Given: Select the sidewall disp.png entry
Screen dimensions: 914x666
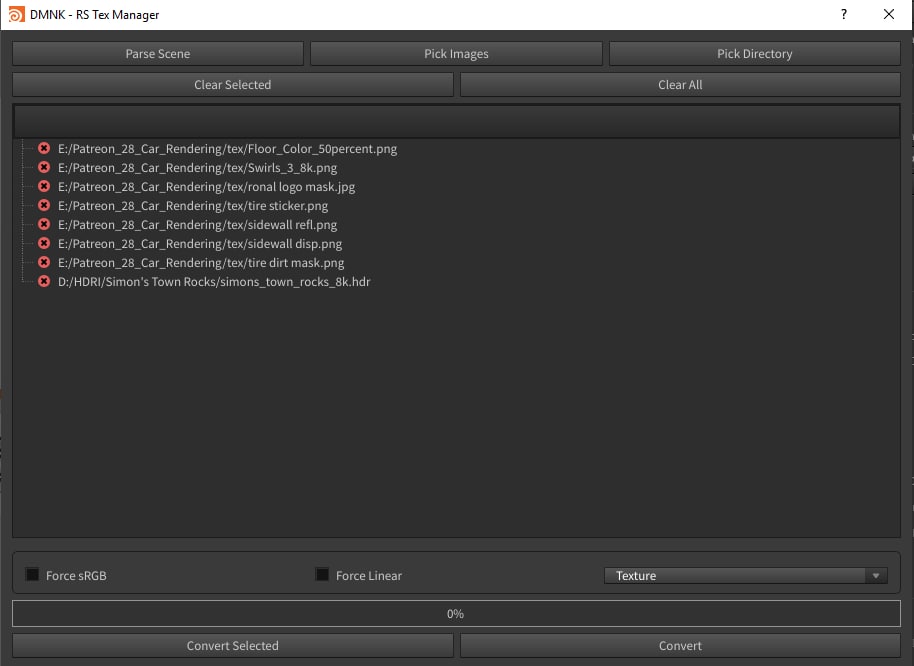Looking at the screenshot, I should [x=200, y=244].
